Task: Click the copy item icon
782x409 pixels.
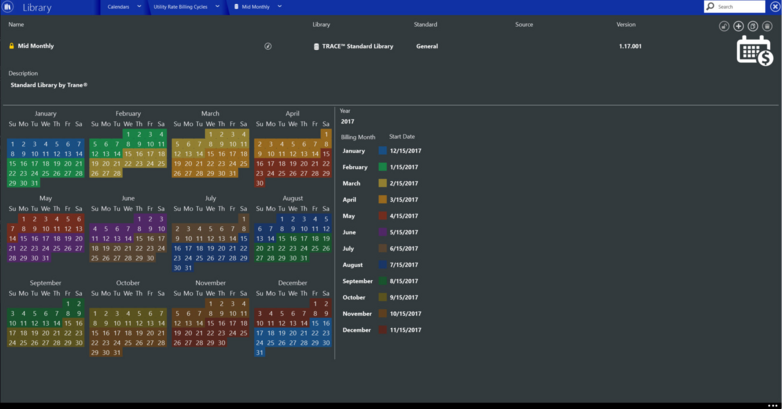Action: (x=753, y=26)
